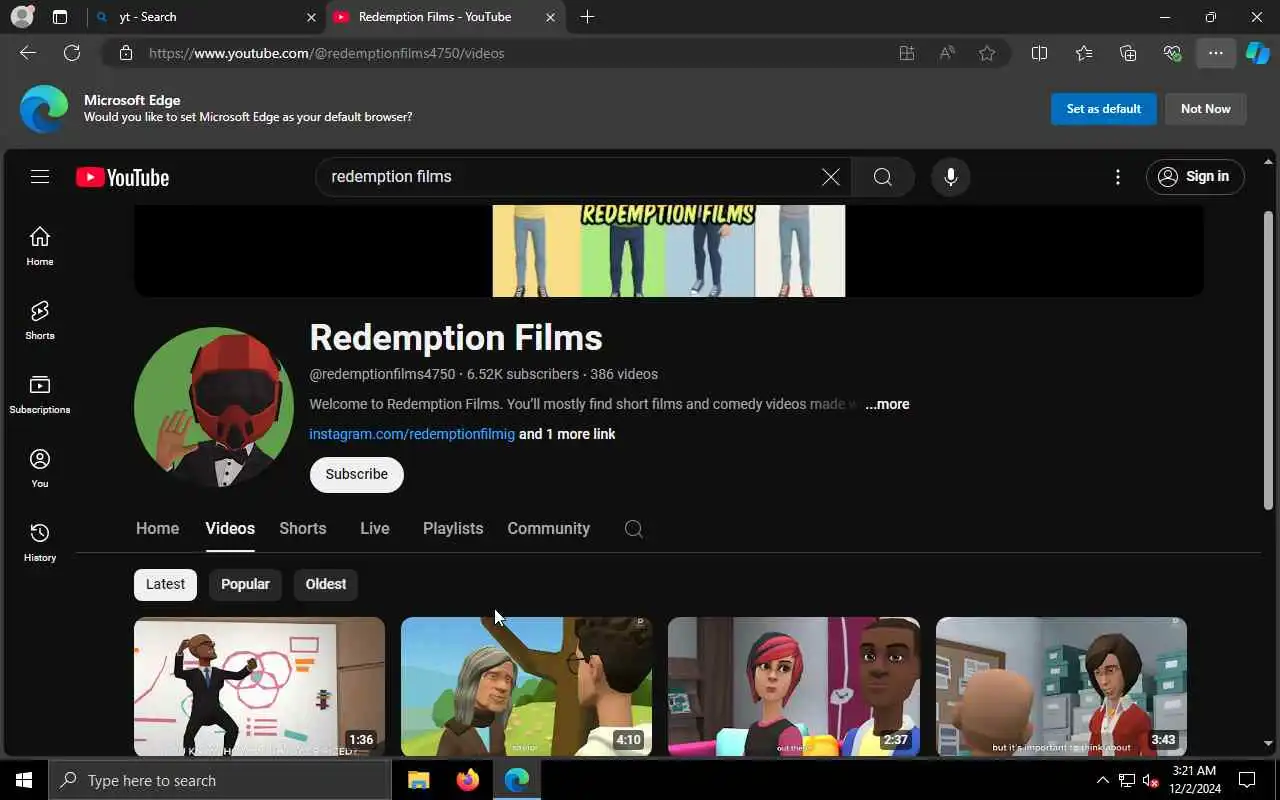
Task: Dismiss prompt with Not Now
Action: (1206, 109)
